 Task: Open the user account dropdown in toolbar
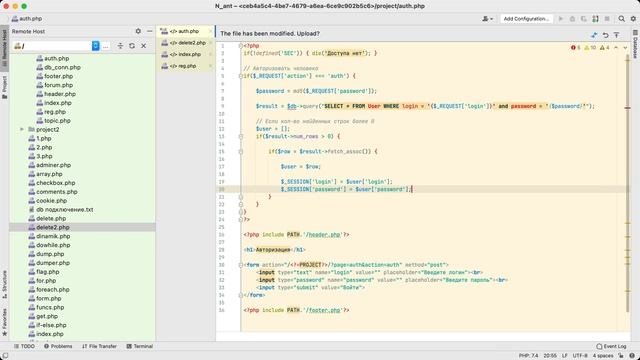click(487, 19)
